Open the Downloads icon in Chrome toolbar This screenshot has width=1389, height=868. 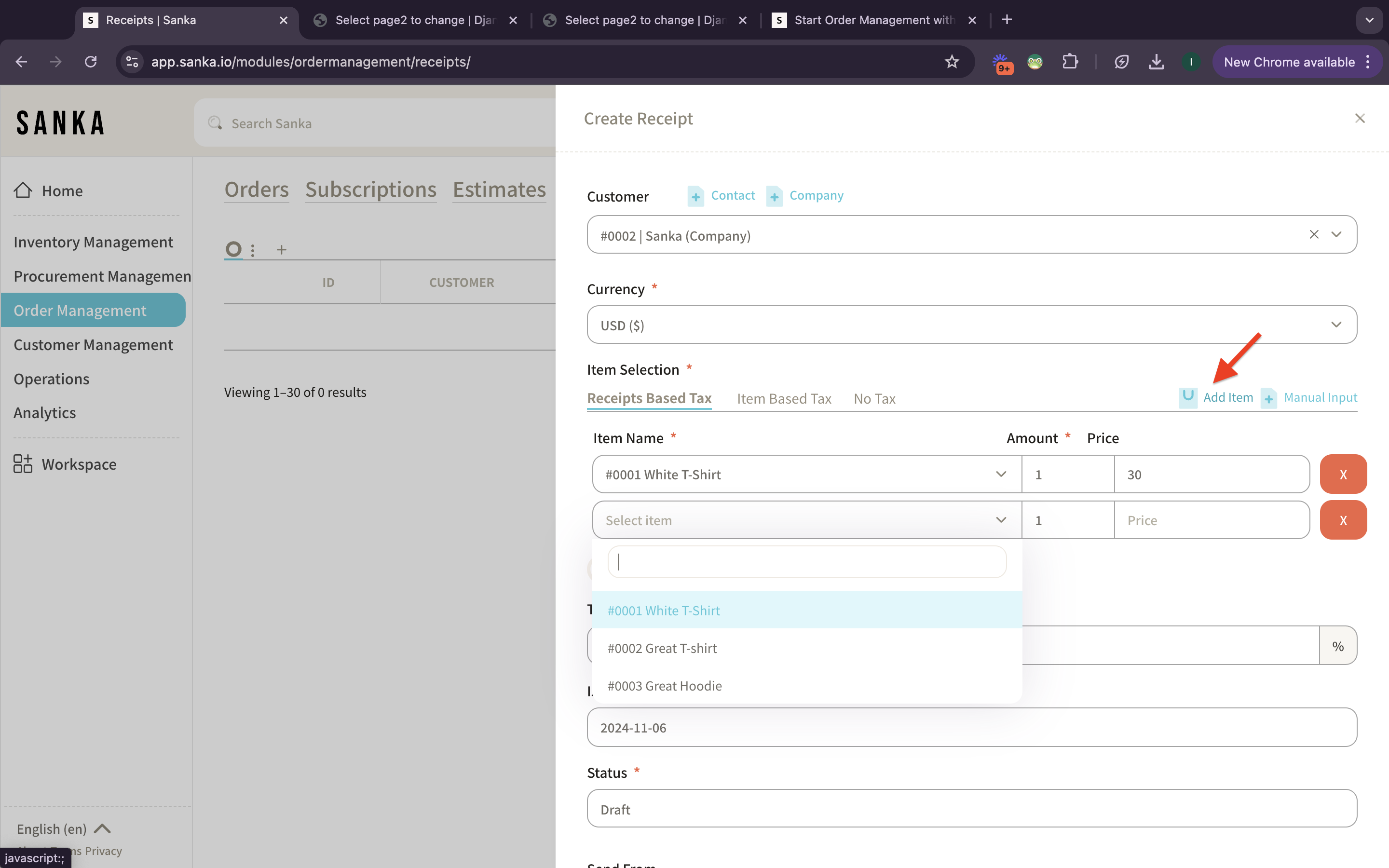(x=1156, y=61)
